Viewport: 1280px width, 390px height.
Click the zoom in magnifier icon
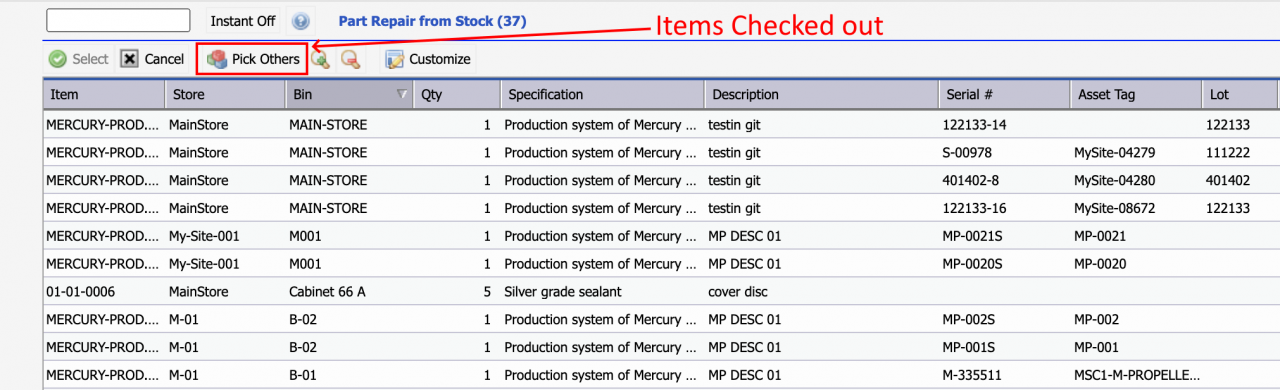pos(320,59)
